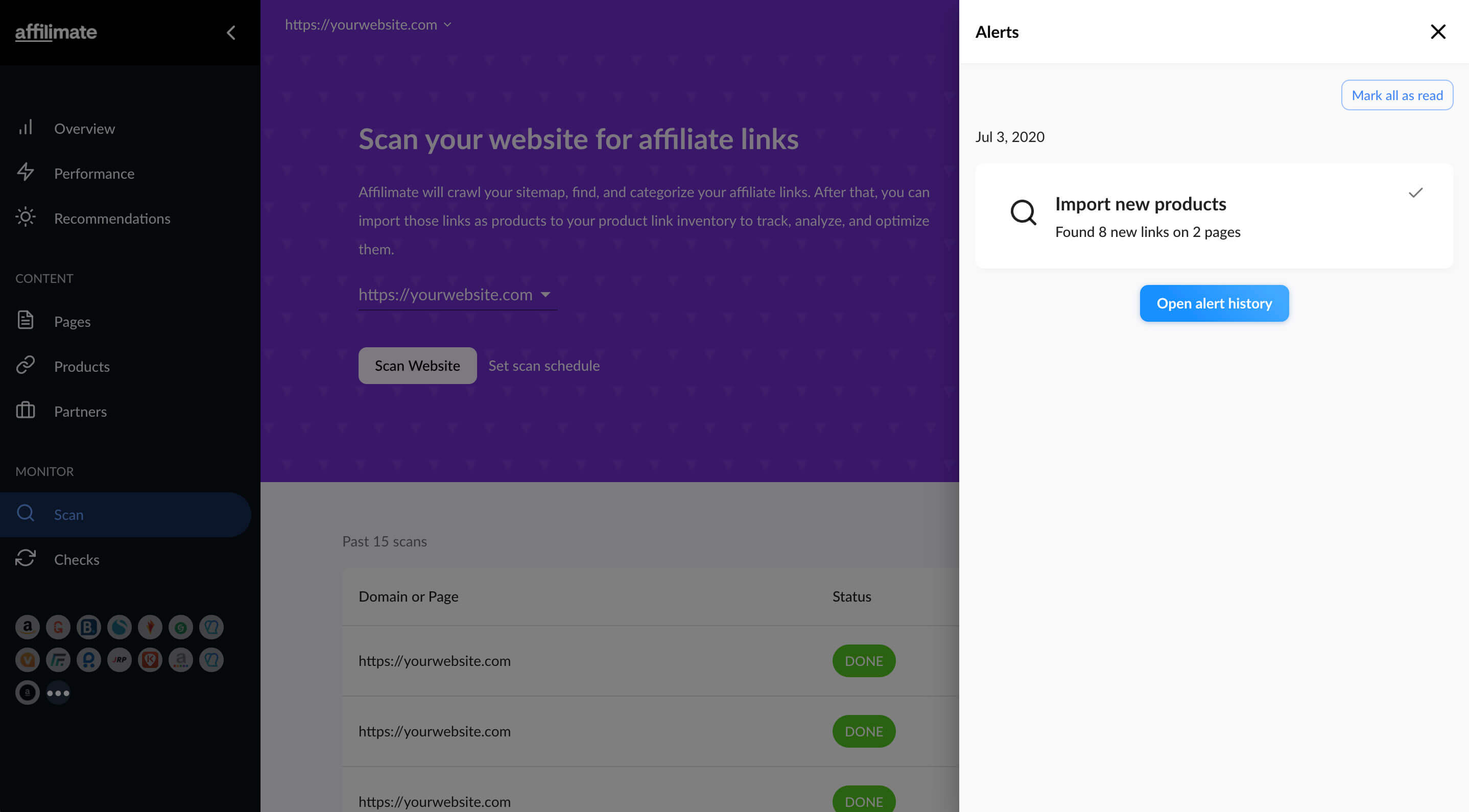
Task: Click the Recommendations icon in sidebar
Action: (x=26, y=218)
